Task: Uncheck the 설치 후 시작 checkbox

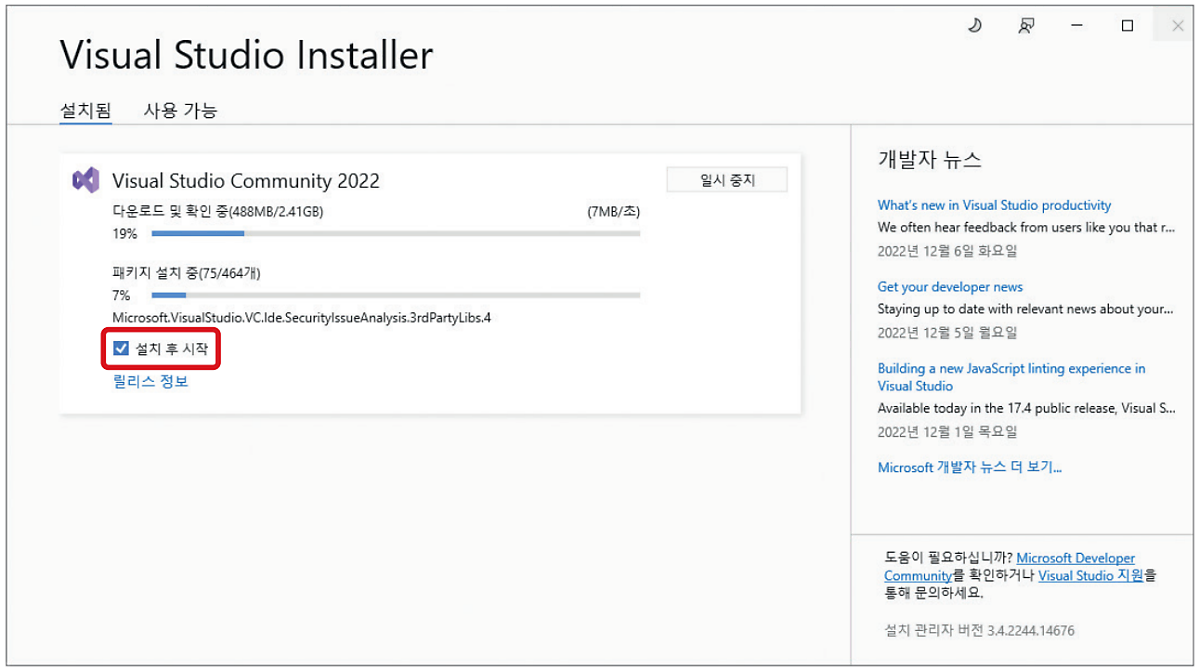Action: pos(122,348)
